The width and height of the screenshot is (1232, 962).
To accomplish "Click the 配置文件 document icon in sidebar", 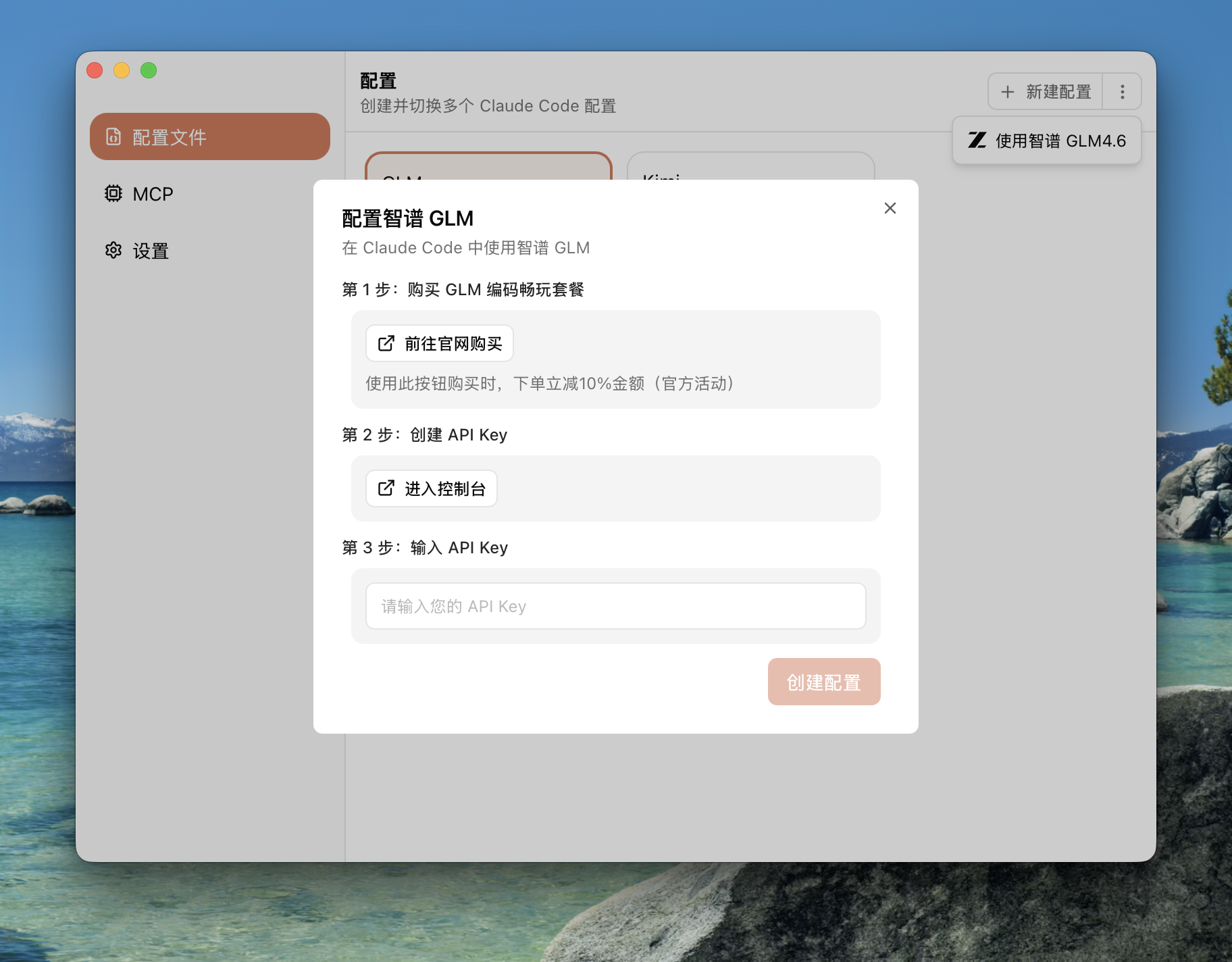I will pos(113,137).
